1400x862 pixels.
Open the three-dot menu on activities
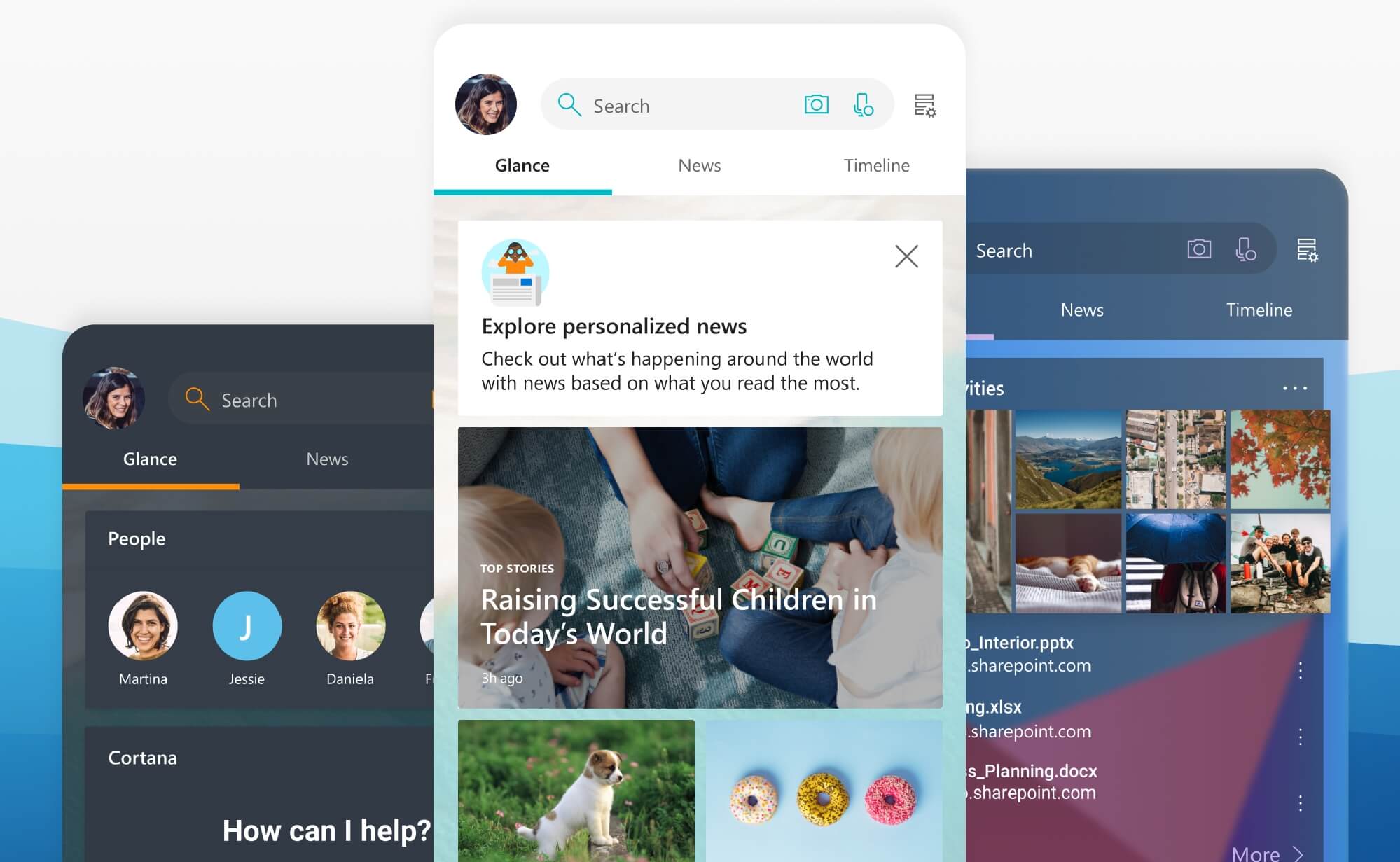[1295, 388]
